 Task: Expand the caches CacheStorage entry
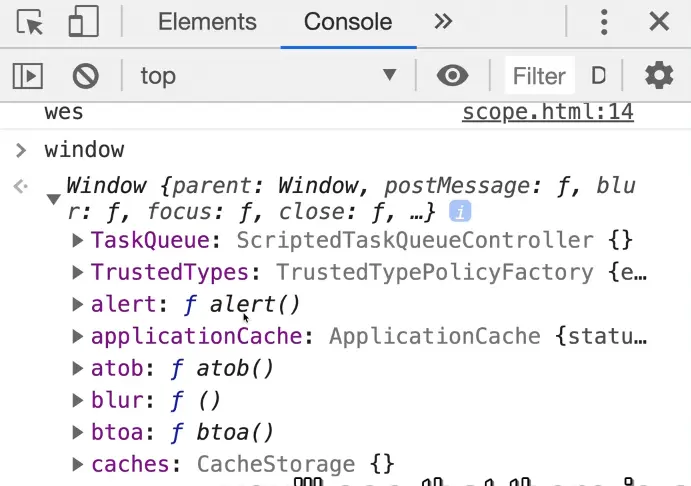[78, 465]
